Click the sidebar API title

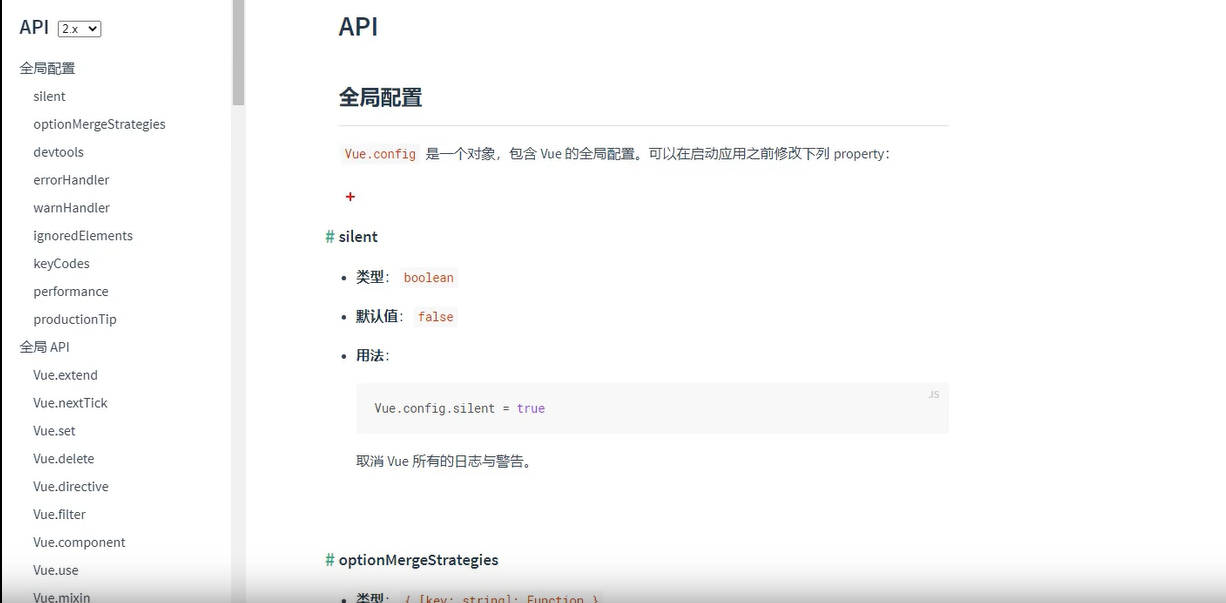(34, 27)
